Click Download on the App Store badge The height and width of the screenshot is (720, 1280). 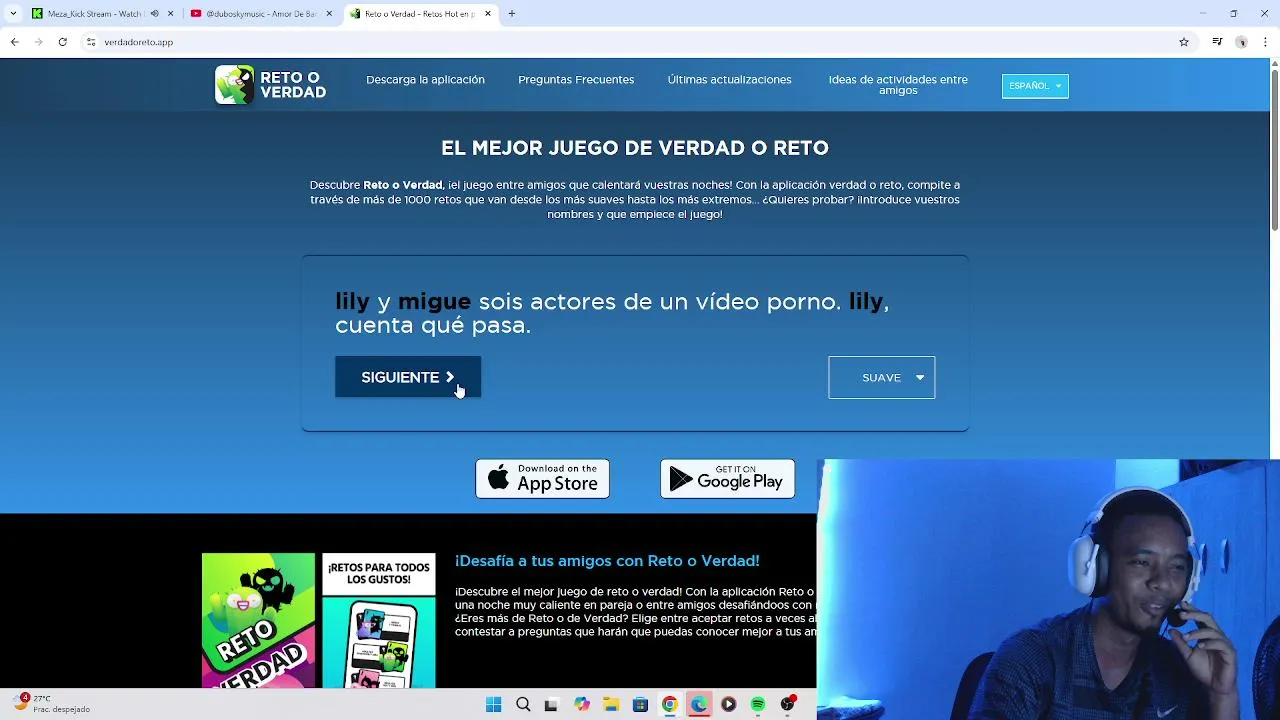point(542,479)
